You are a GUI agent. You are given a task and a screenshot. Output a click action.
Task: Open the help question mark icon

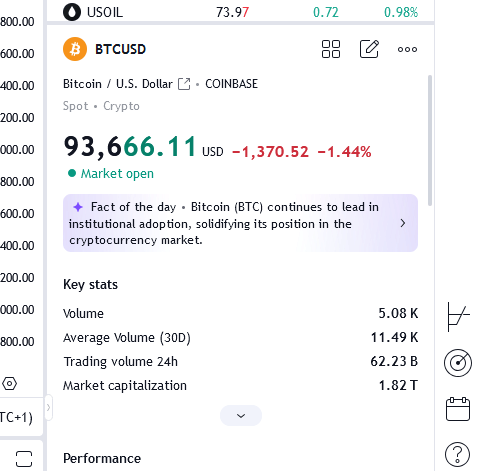pos(457,454)
